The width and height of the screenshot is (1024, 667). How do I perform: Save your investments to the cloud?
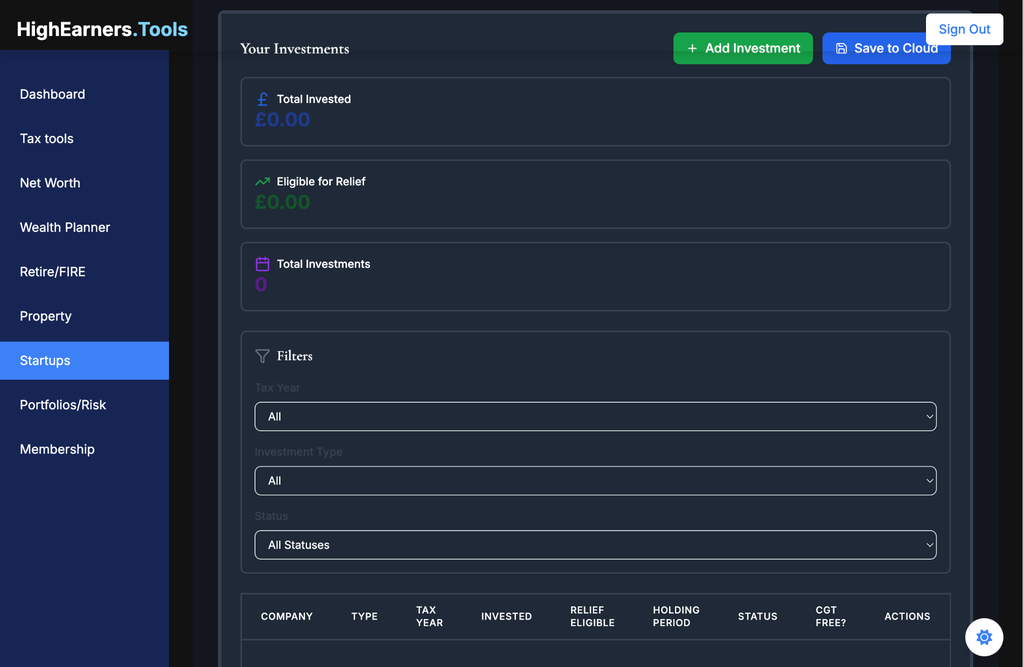pos(886,48)
